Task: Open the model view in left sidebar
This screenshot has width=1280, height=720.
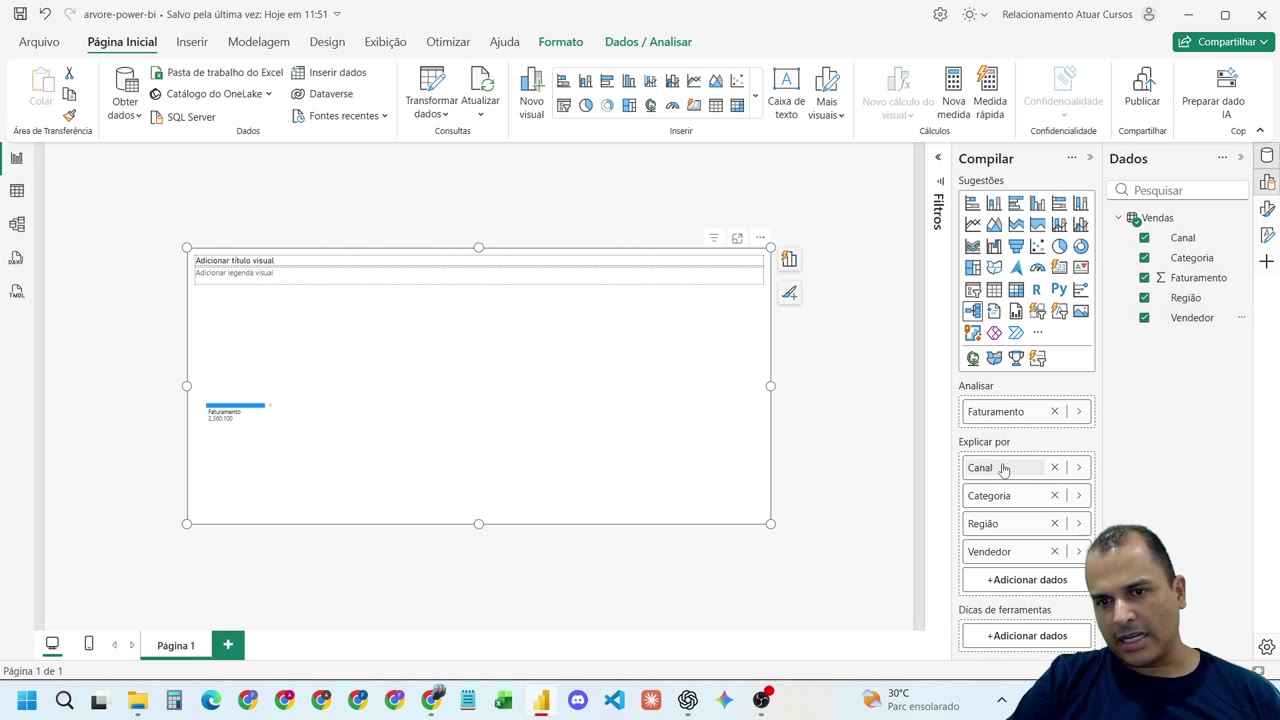Action: coord(17,224)
